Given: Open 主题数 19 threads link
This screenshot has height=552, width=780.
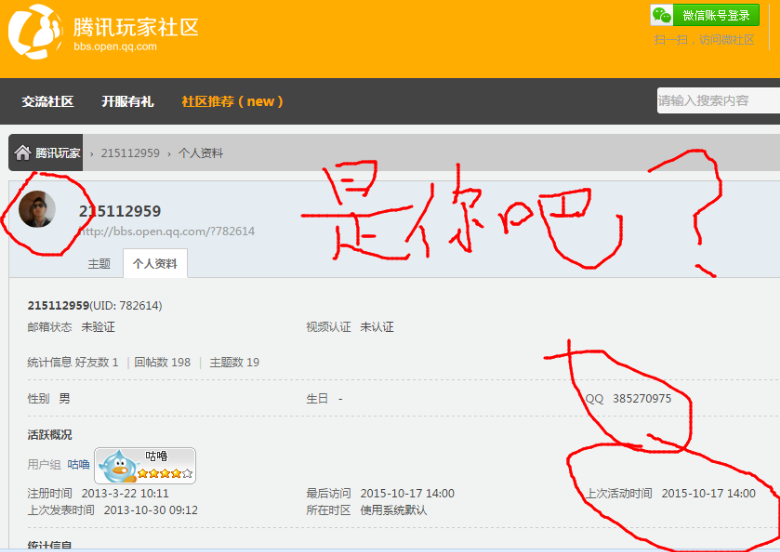Looking at the screenshot, I should [234, 363].
